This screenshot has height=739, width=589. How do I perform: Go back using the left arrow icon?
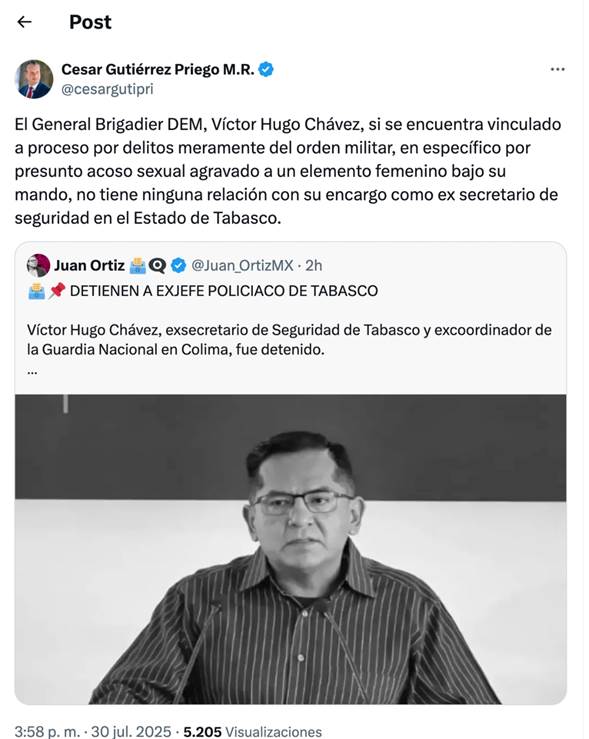click(24, 22)
